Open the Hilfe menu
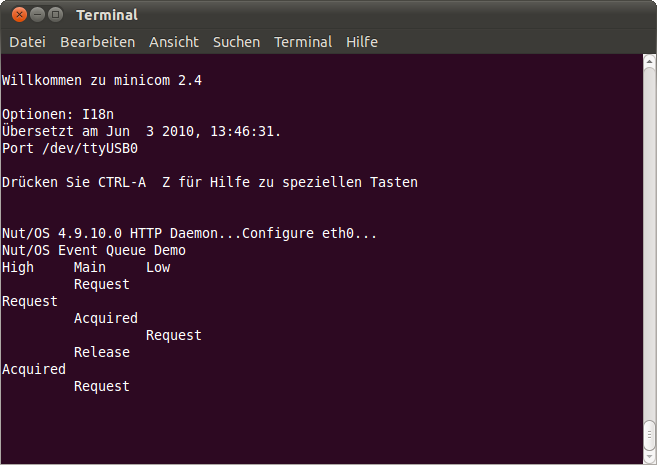This screenshot has height=465, width=657. (362, 42)
